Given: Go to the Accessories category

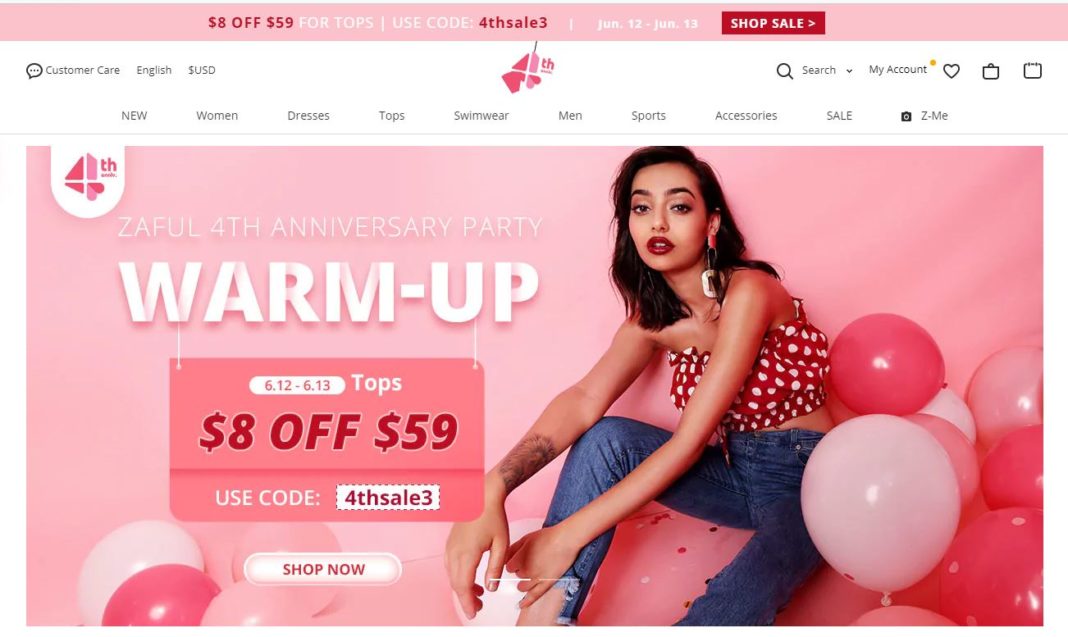Looking at the screenshot, I should click(746, 116).
